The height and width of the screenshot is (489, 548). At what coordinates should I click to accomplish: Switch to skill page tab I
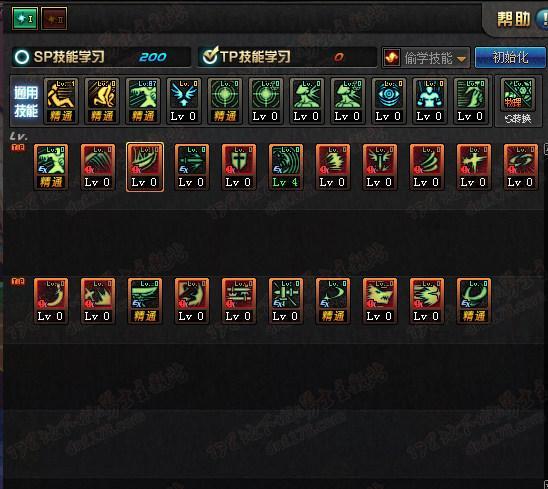point(25,18)
